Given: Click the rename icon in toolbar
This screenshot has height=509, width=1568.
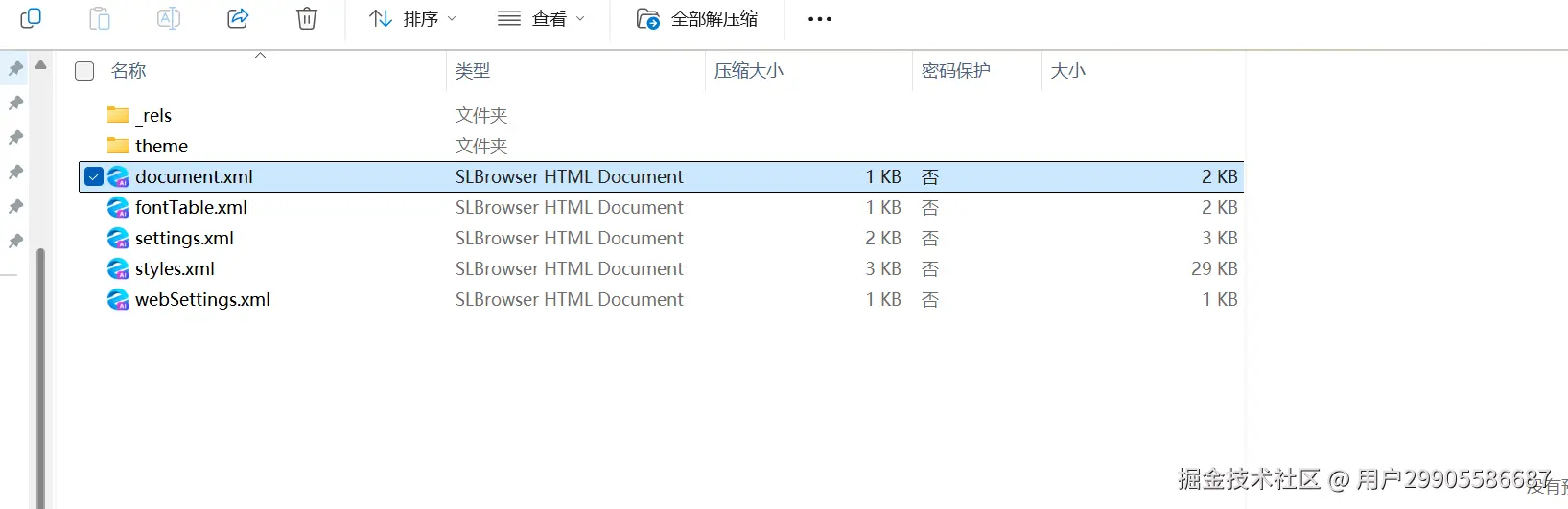Looking at the screenshot, I should [169, 18].
